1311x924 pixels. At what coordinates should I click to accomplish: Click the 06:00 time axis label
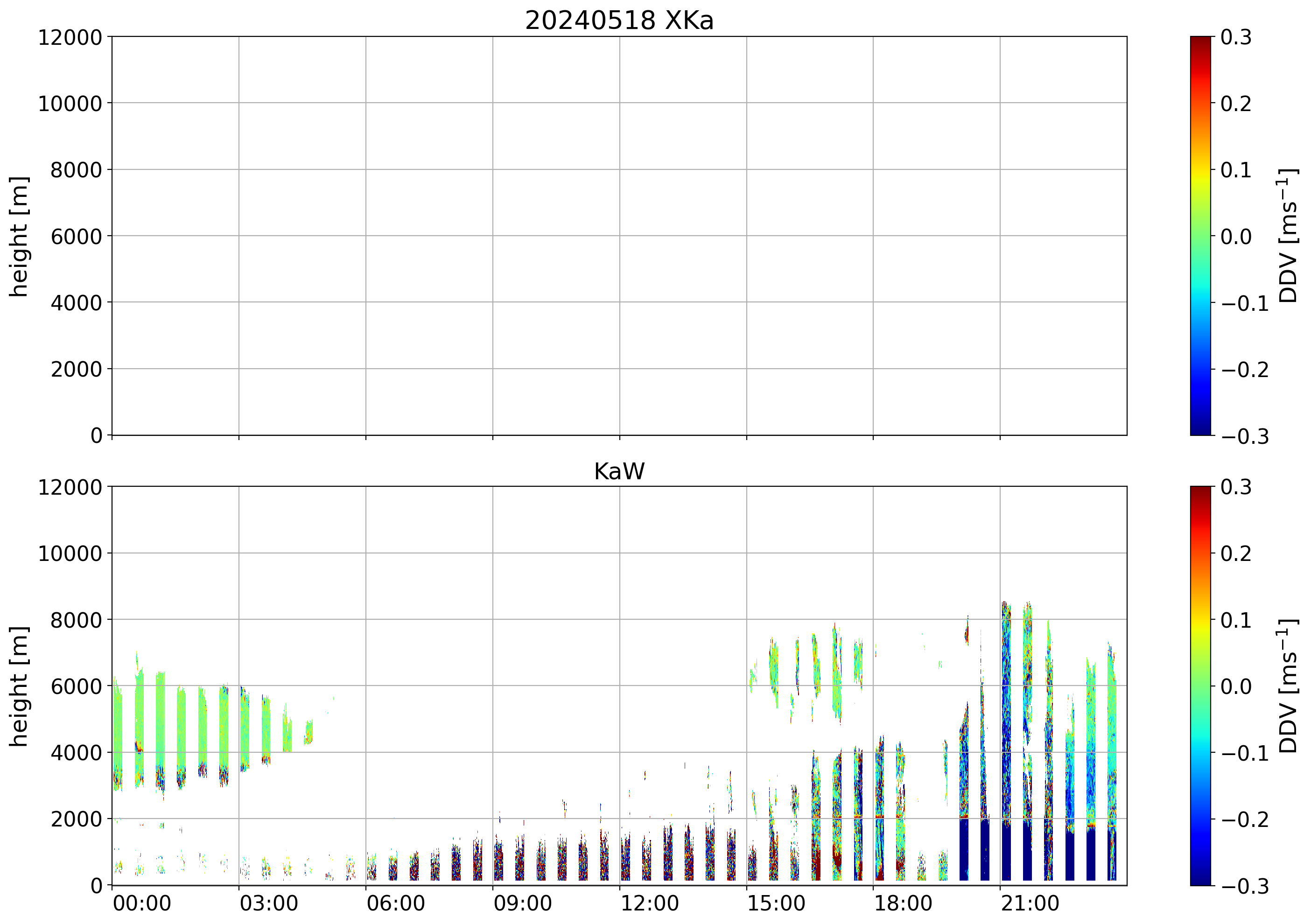[x=395, y=904]
